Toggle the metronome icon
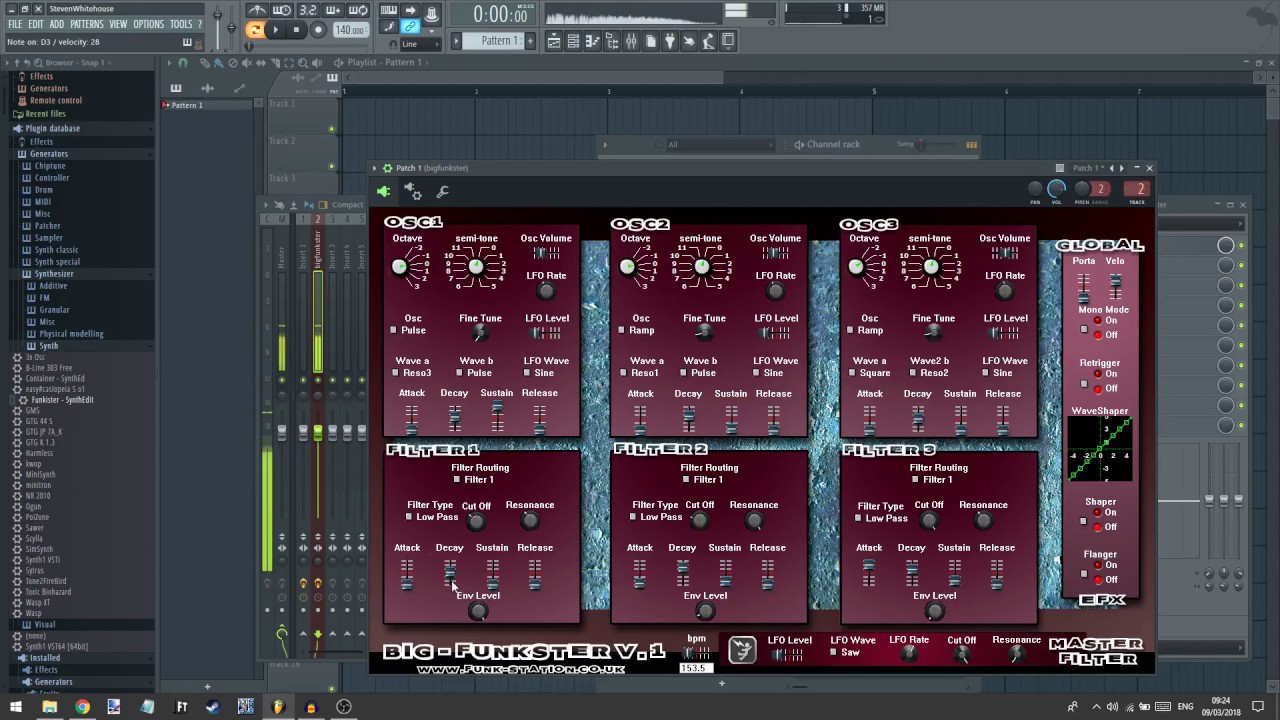Viewport: 1280px width, 720px height. [258, 11]
